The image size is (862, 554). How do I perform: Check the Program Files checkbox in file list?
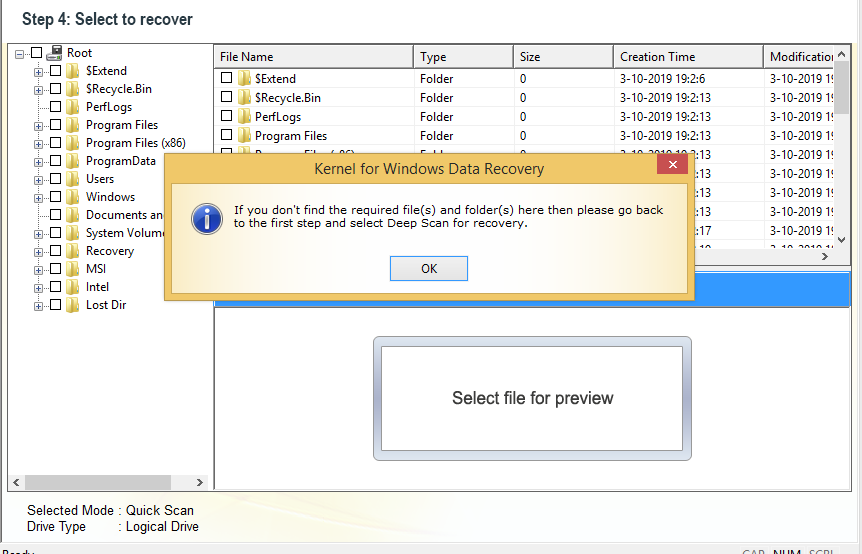click(226, 135)
